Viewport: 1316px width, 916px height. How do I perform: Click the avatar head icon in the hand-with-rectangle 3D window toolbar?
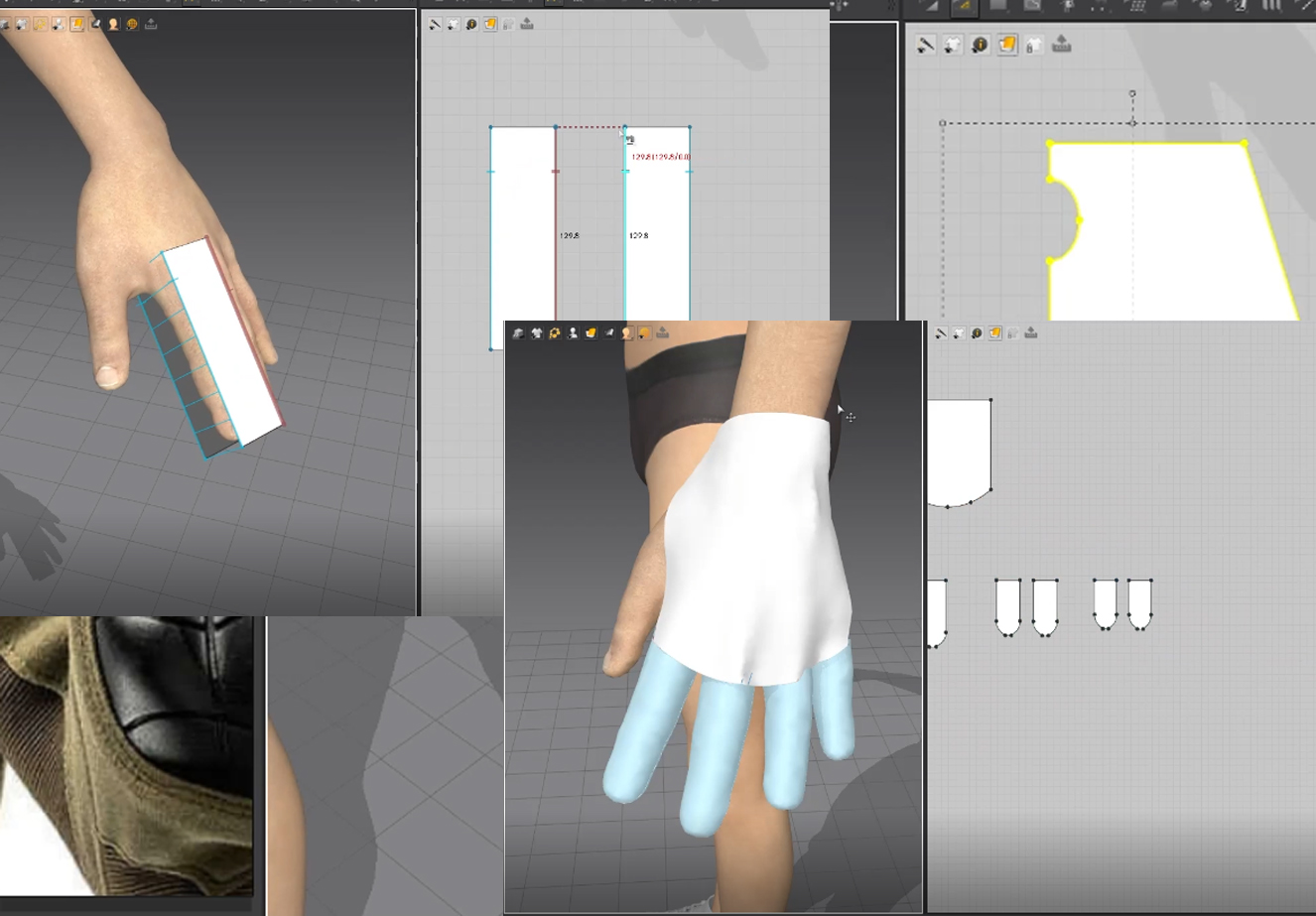point(113,24)
